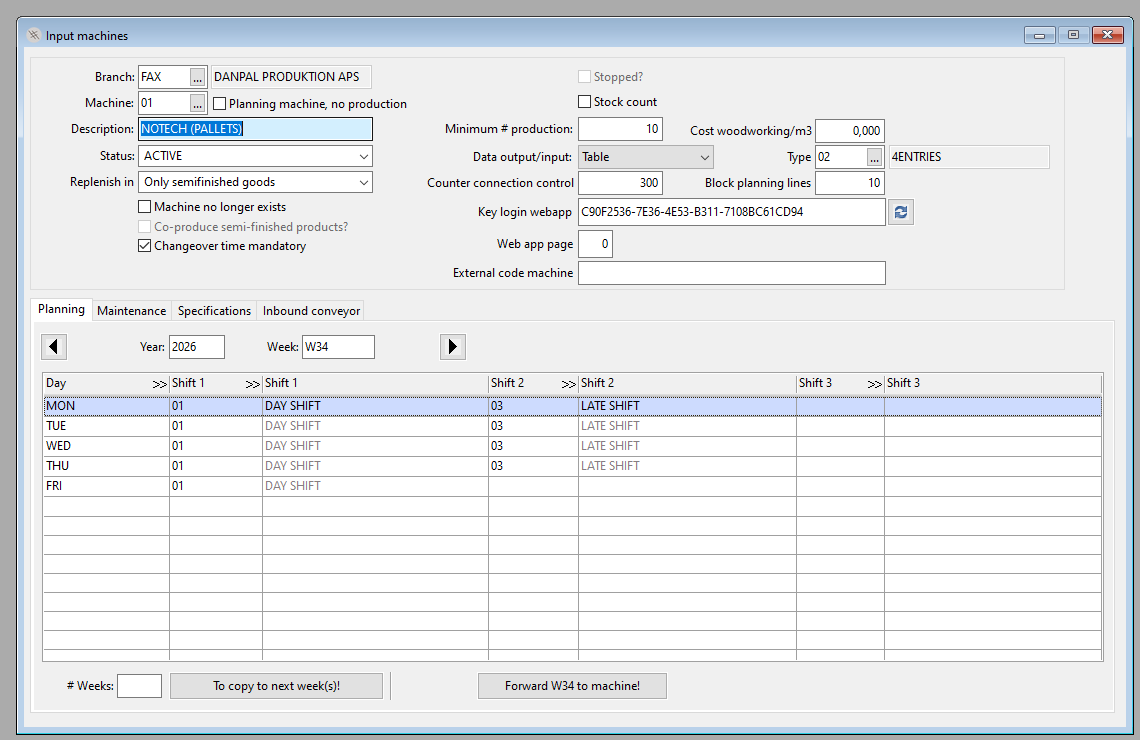Click the External code machine field
The width and height of the screenshot is (1140, 740).
pyautogui.click(x=731, y=273)
